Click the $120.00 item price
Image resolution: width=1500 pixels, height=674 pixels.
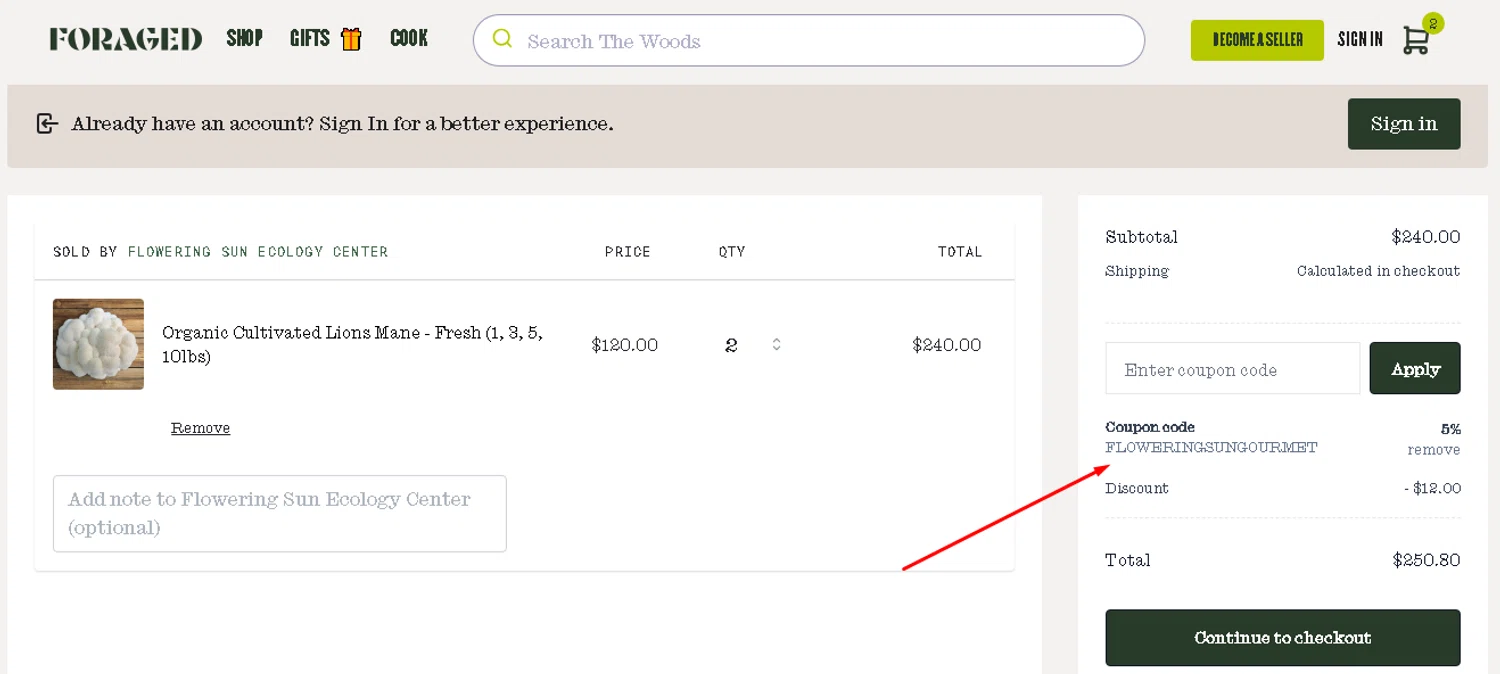pyautogui.click(x=625, y=345)
